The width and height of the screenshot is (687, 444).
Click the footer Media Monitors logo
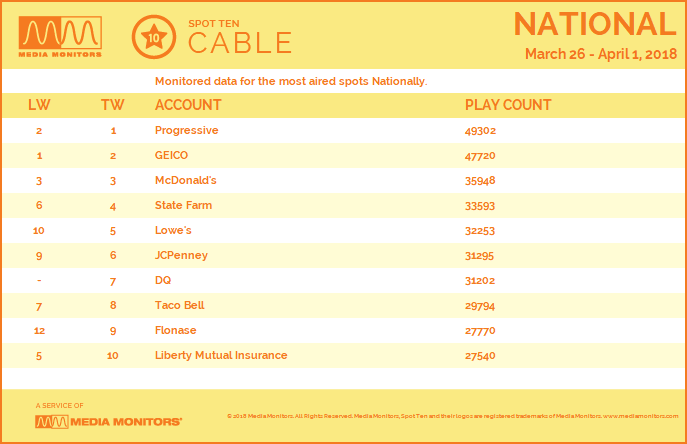tap(108, 421)
